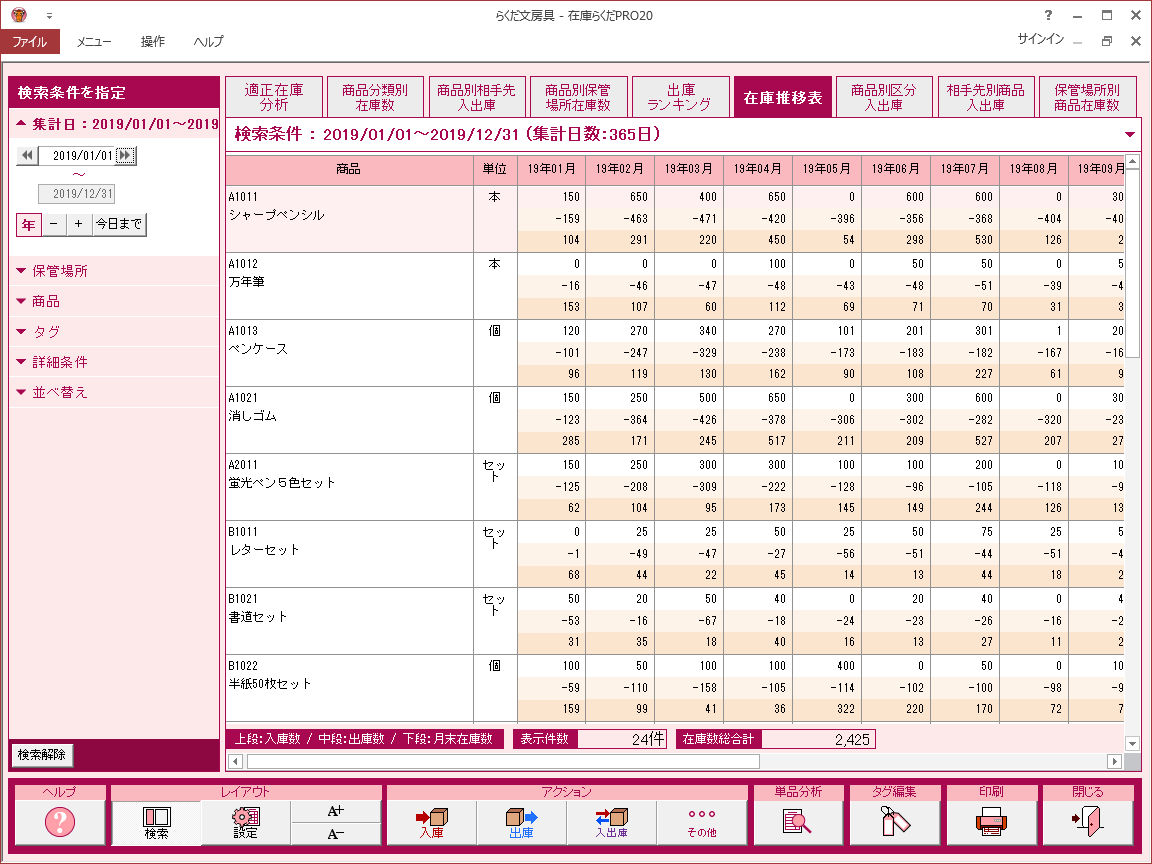Open タグ編集 tag editor
The image size is (1152, 864).
tap(895, 821)
